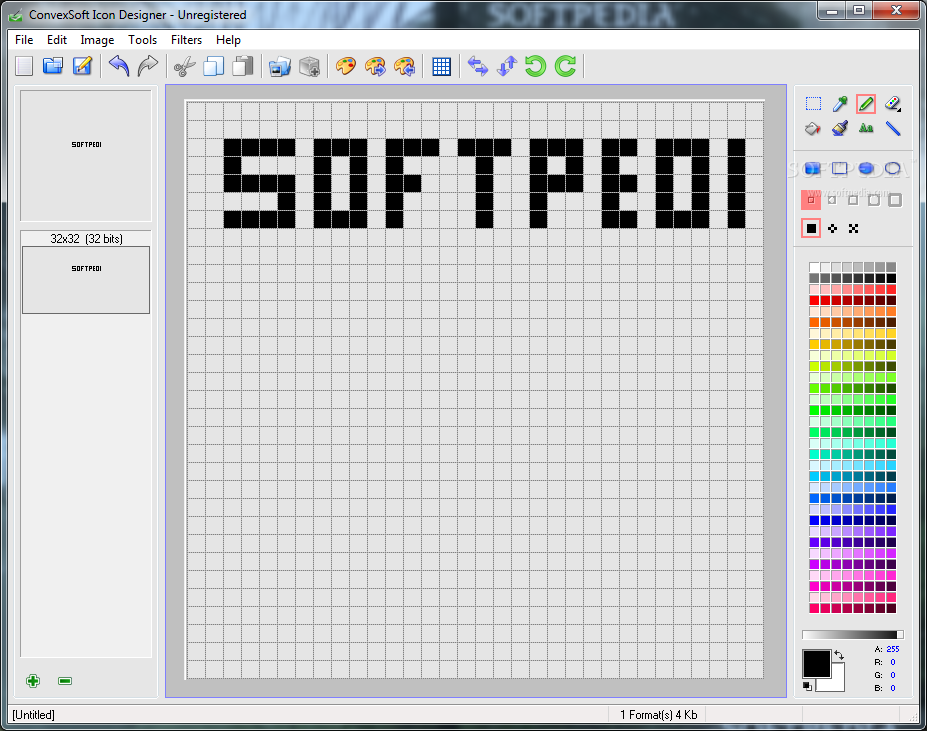Select the fourth brush size option
The width and height of the screenshot is (927, 731).
[x=874, y=200]
